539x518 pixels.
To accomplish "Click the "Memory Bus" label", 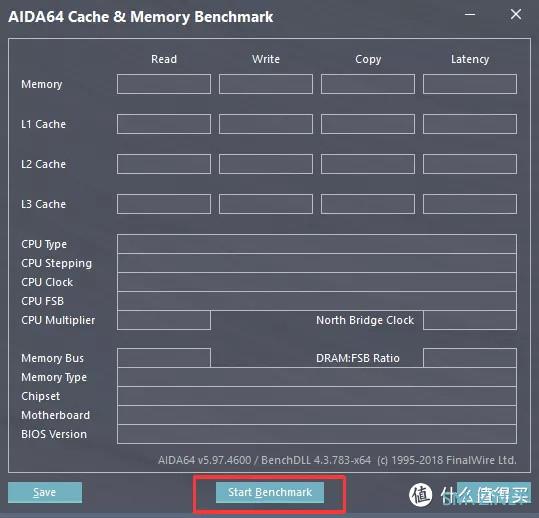I will (x=52, y=359).
